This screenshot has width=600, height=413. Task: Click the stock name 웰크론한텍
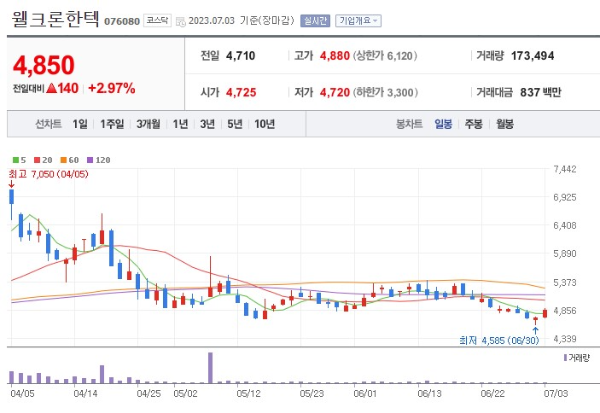coord(55,19)
